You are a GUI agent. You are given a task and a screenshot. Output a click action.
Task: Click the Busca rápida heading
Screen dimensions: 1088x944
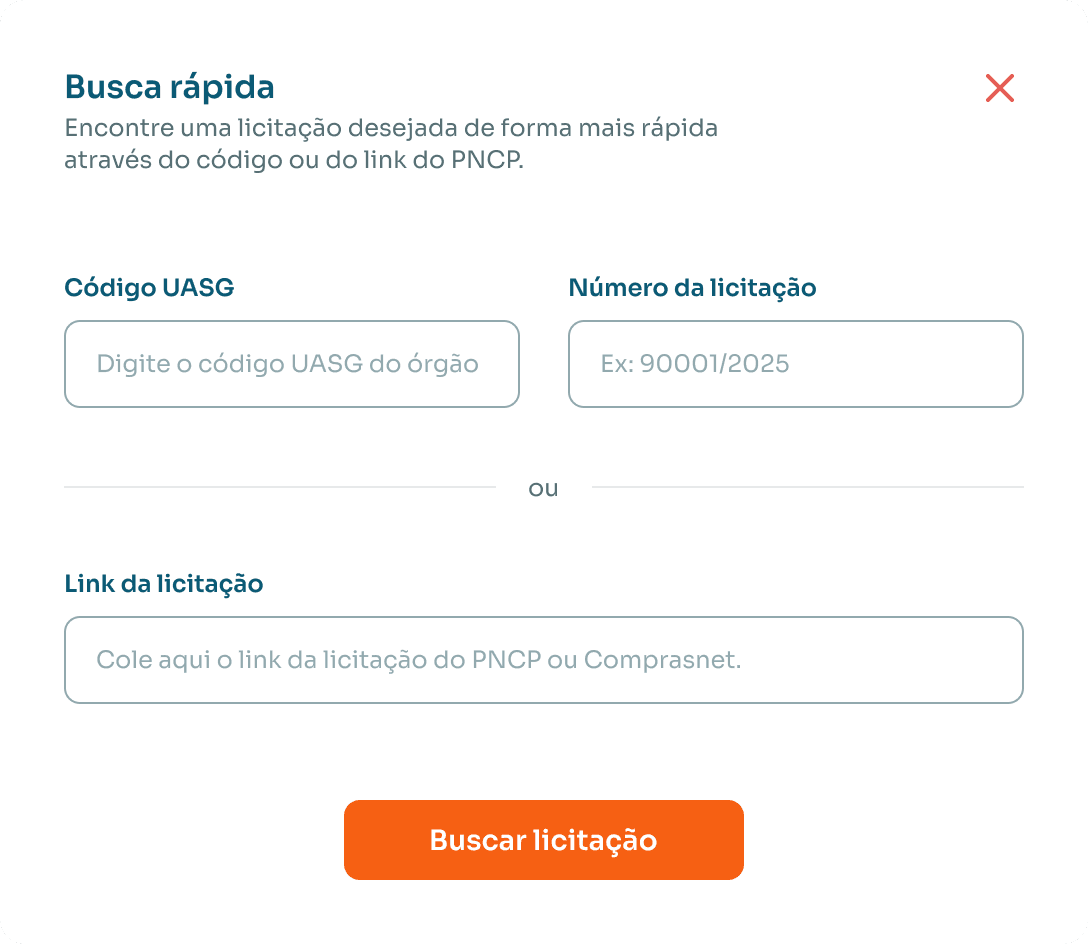167,88
